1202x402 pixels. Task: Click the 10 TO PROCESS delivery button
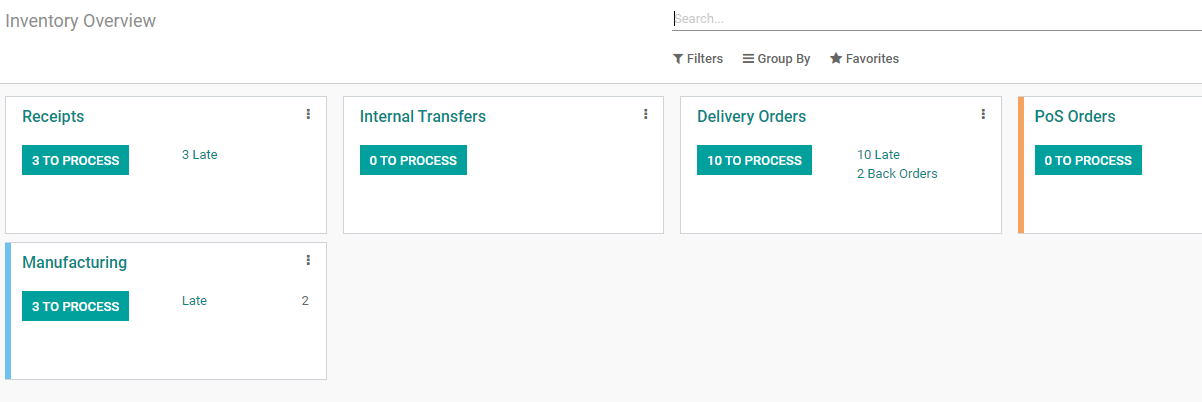(x=754, y=160)
